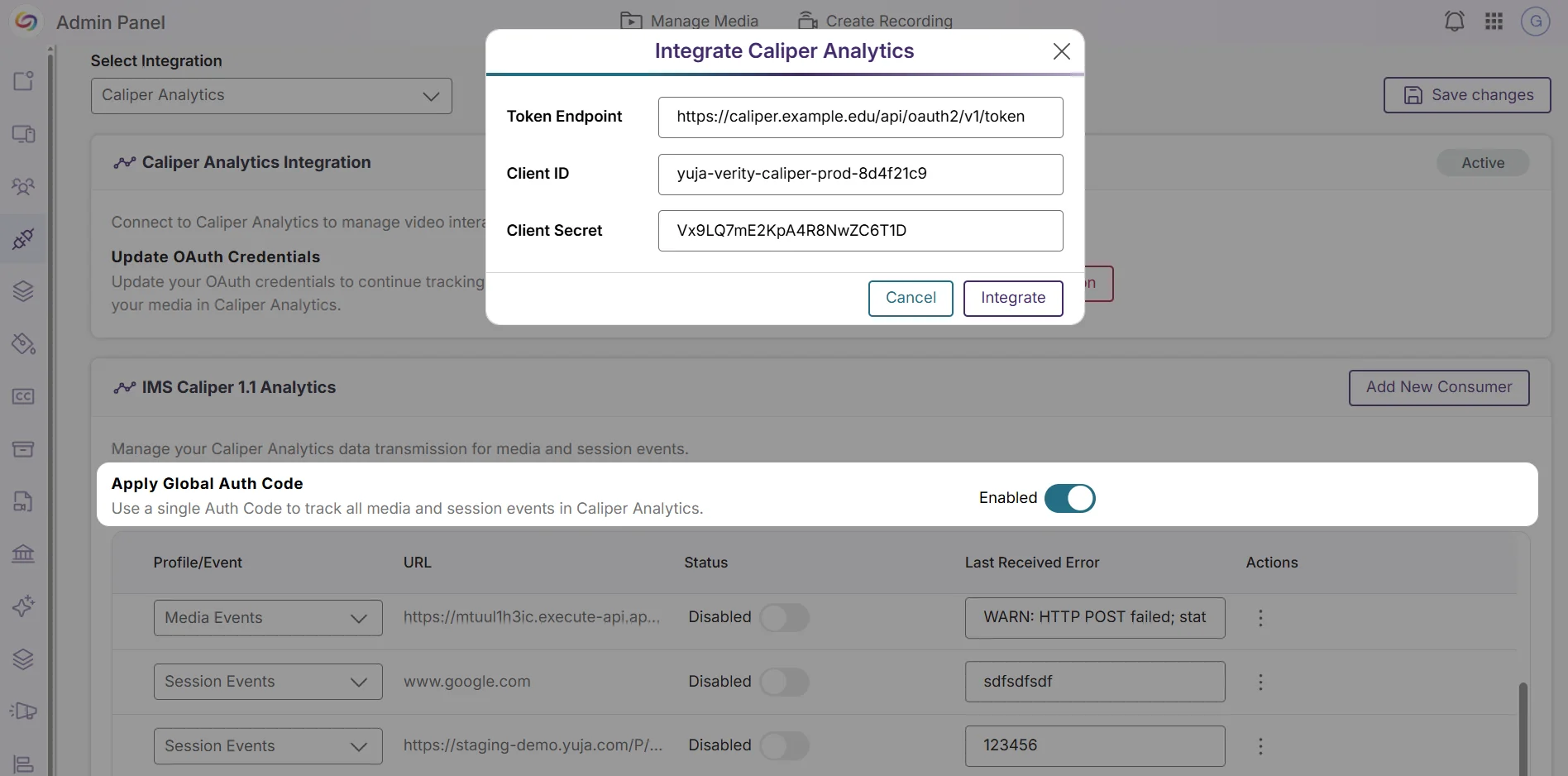Viewport: 1568px width, 776px height.
Task: Enable the Media Events status toggle
Action: click(x=784, y=618)
